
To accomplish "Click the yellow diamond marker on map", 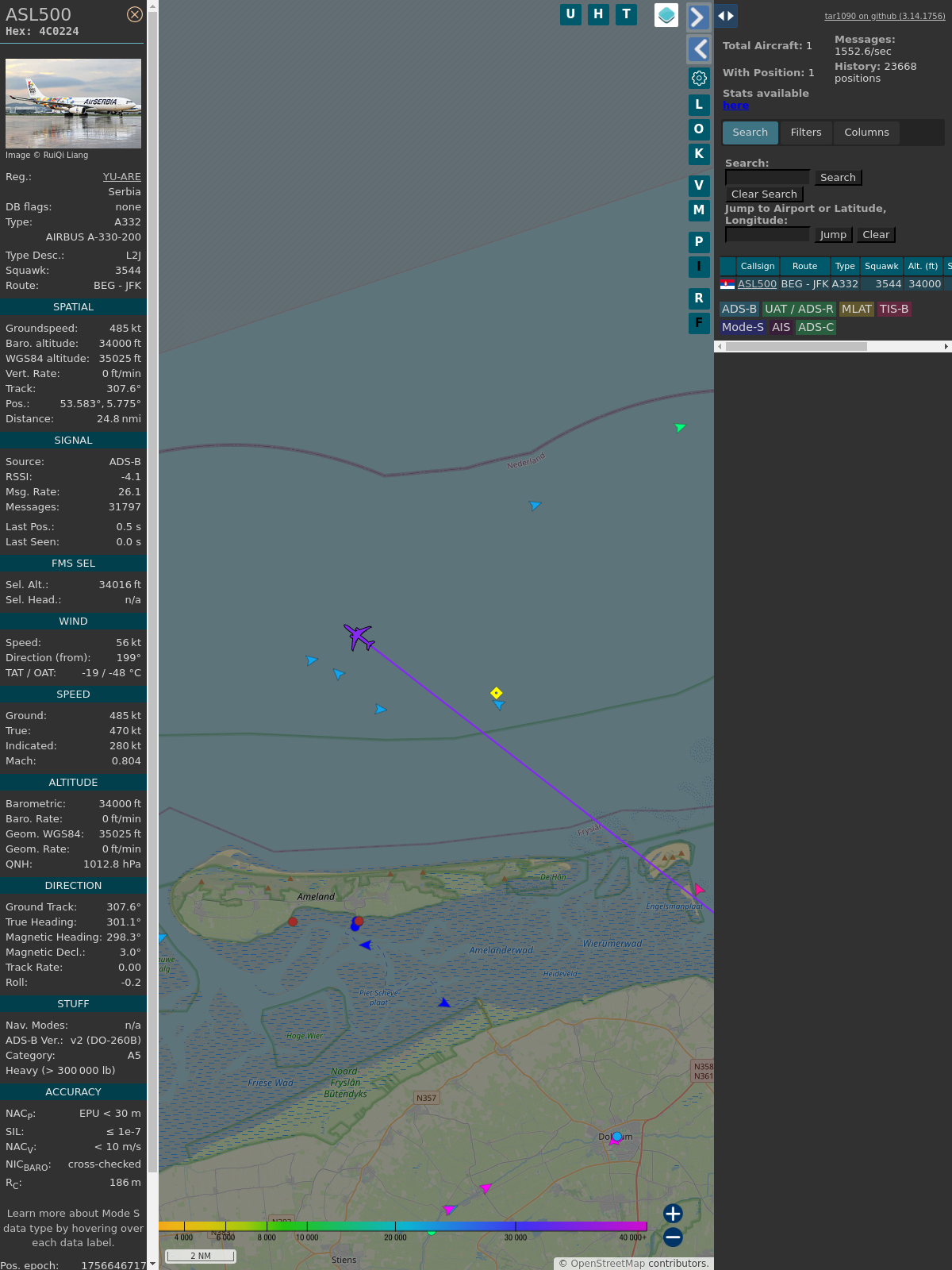I will point(496,693).
